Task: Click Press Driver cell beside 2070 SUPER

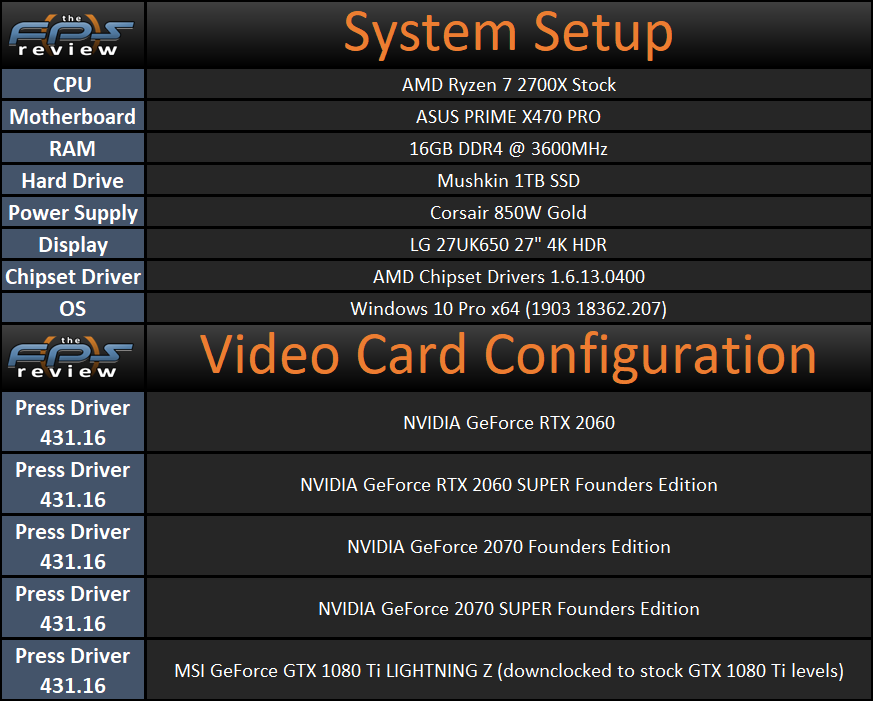Action: [73, 607]
